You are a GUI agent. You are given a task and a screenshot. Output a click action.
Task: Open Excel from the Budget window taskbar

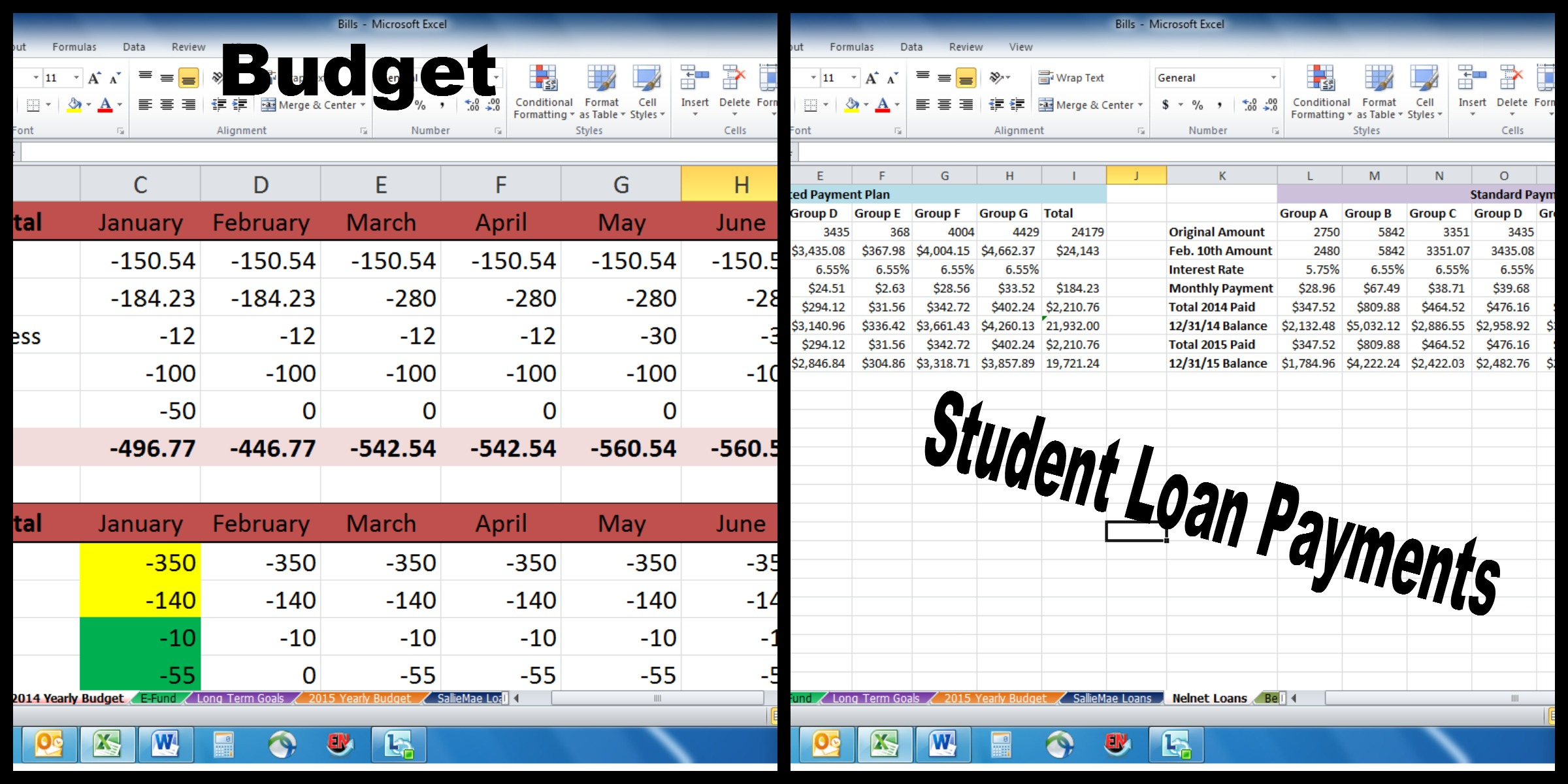(x=107, y=744)
